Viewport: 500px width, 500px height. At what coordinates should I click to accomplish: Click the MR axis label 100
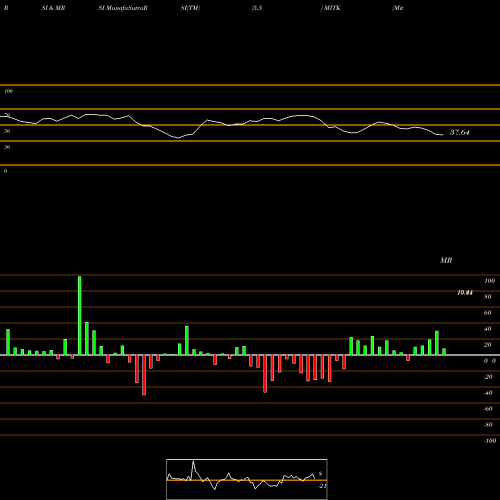pos(489,281)
